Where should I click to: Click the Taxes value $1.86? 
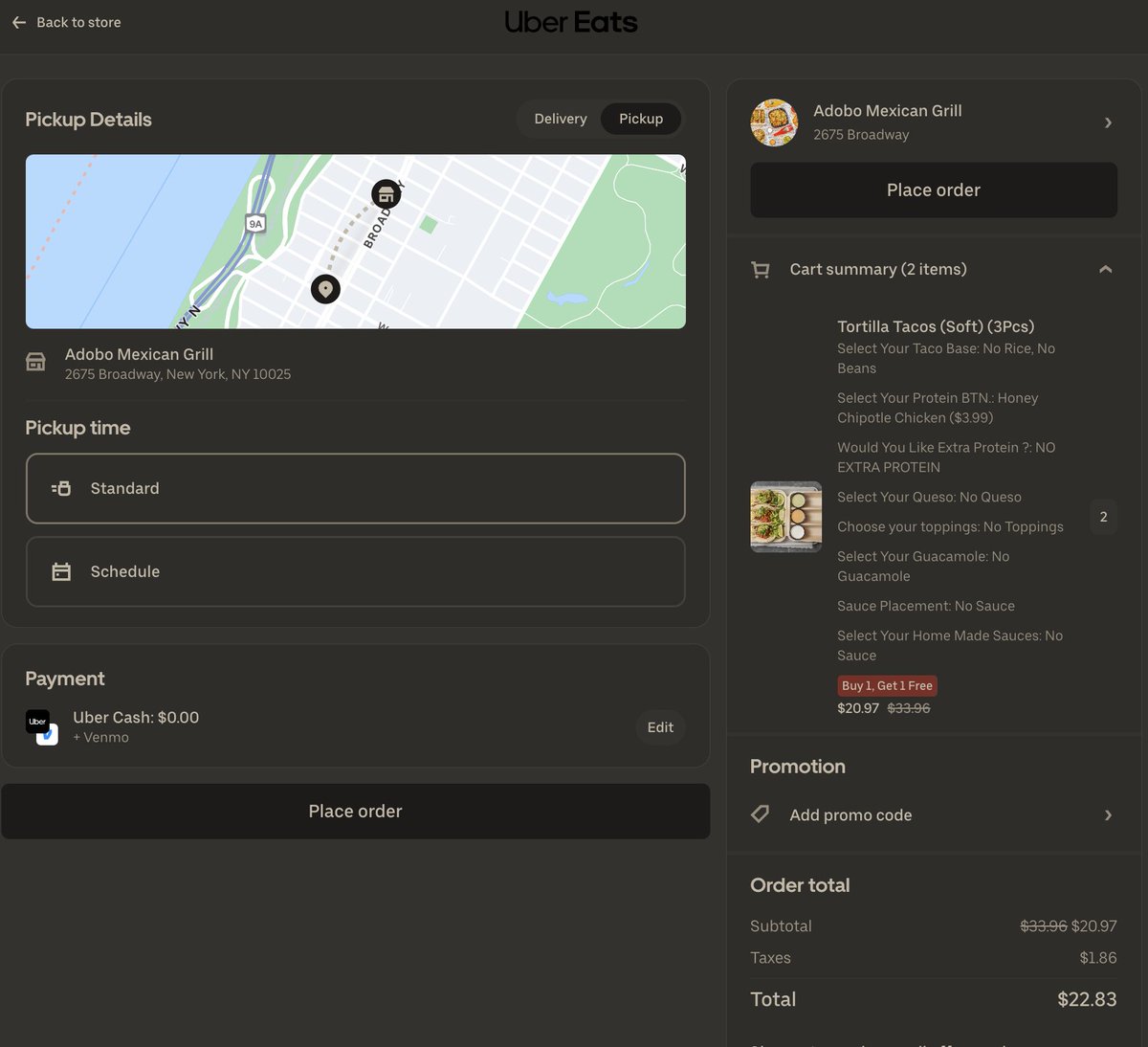(x=1098, y=958)
